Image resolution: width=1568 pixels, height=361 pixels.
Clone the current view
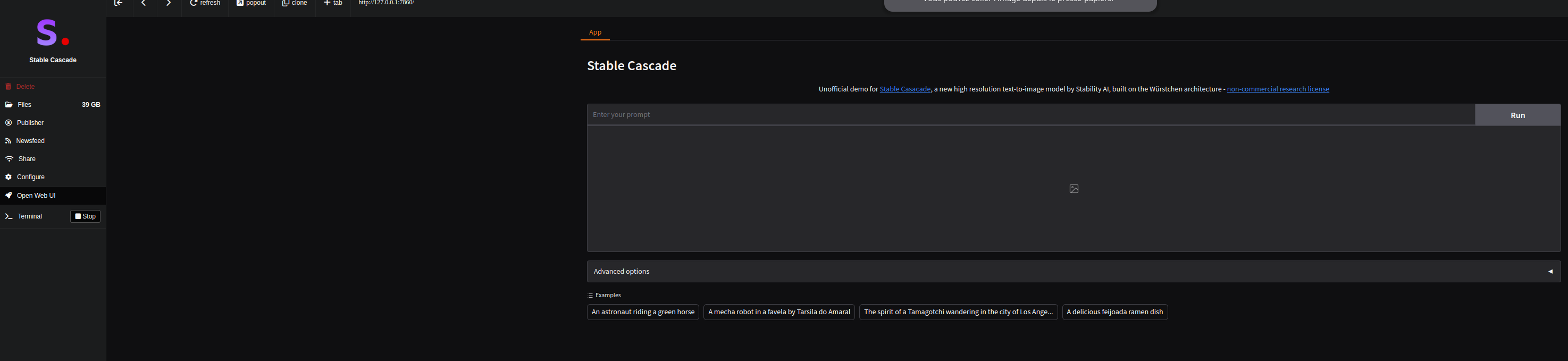pos(295,3)
